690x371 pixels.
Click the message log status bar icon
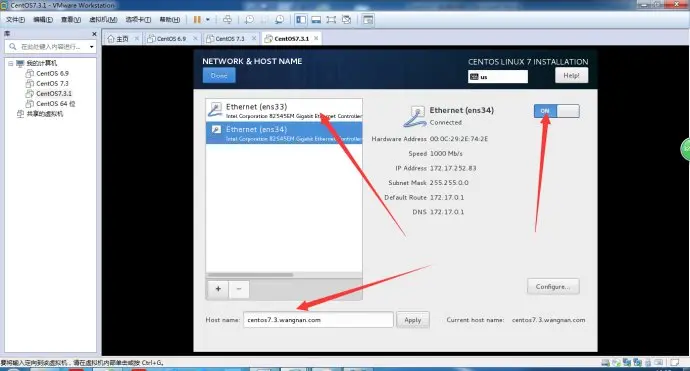click(674, 363)
